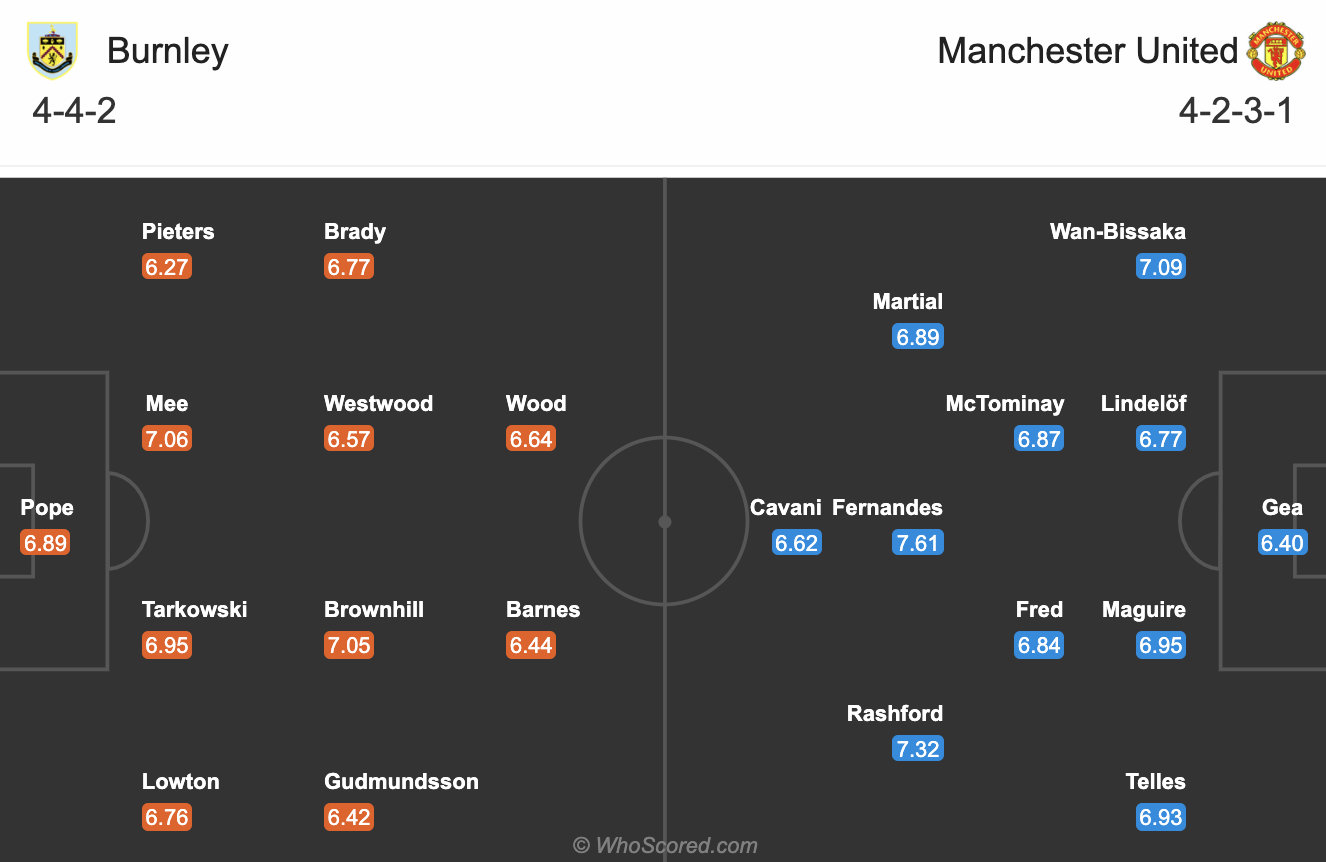Open player Tarkowski's name
Image resolution: width=1326 pixels, height=862 pixels.
point(195,610)
